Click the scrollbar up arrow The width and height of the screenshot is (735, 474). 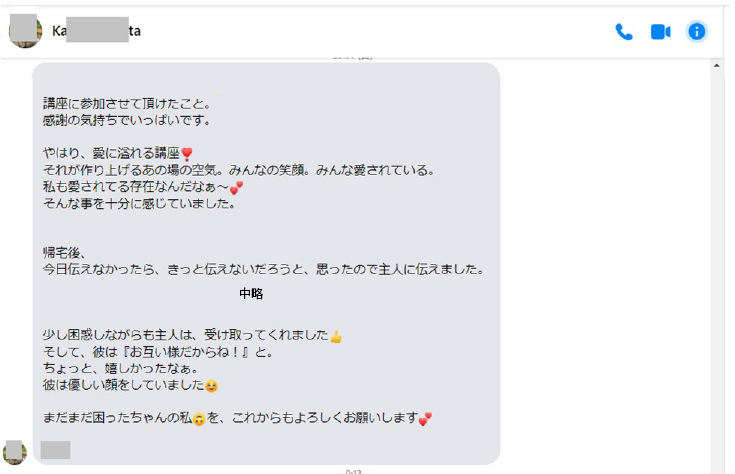pyautogui.click(x=716, y=66)
